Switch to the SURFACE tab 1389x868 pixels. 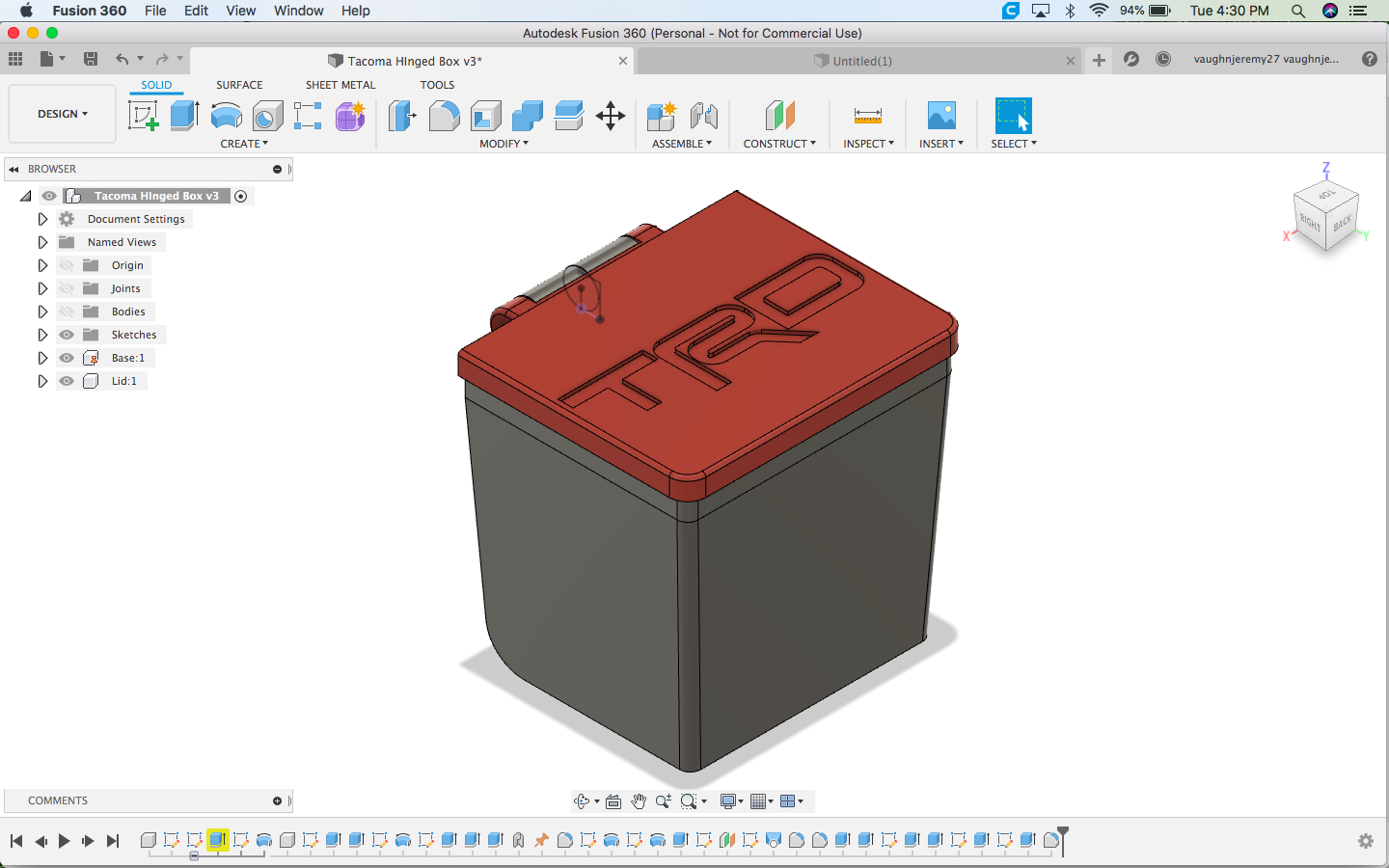[239, 85]
